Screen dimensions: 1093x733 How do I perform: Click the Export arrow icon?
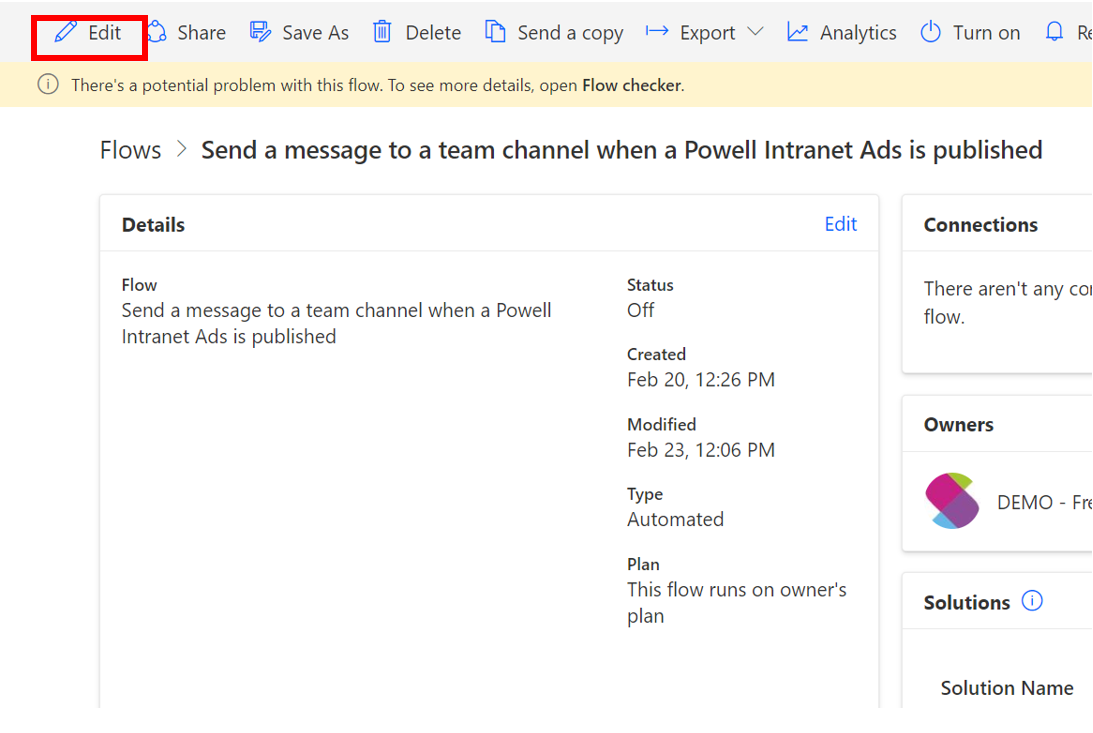[657, 31]
